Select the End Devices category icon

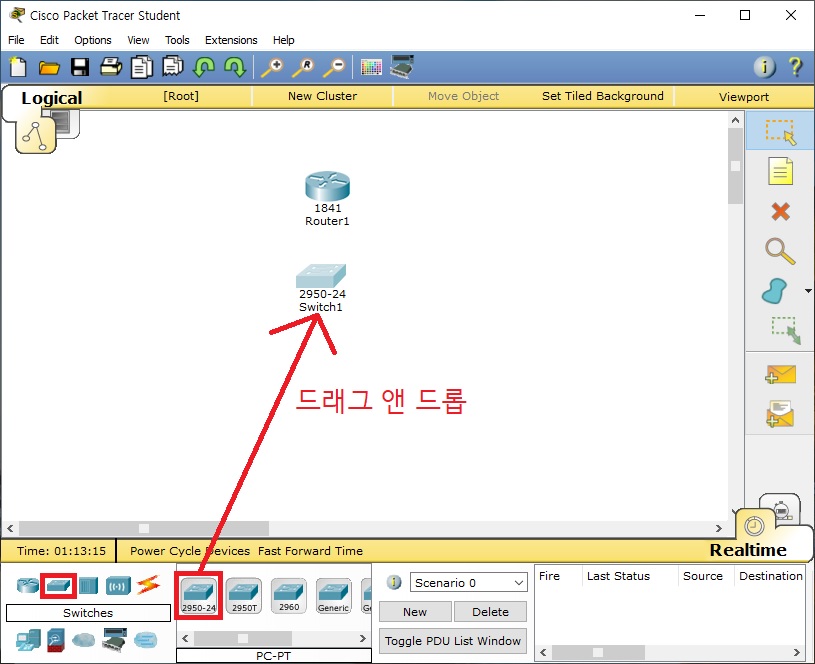pyautogui.click(x=28, y=641)
